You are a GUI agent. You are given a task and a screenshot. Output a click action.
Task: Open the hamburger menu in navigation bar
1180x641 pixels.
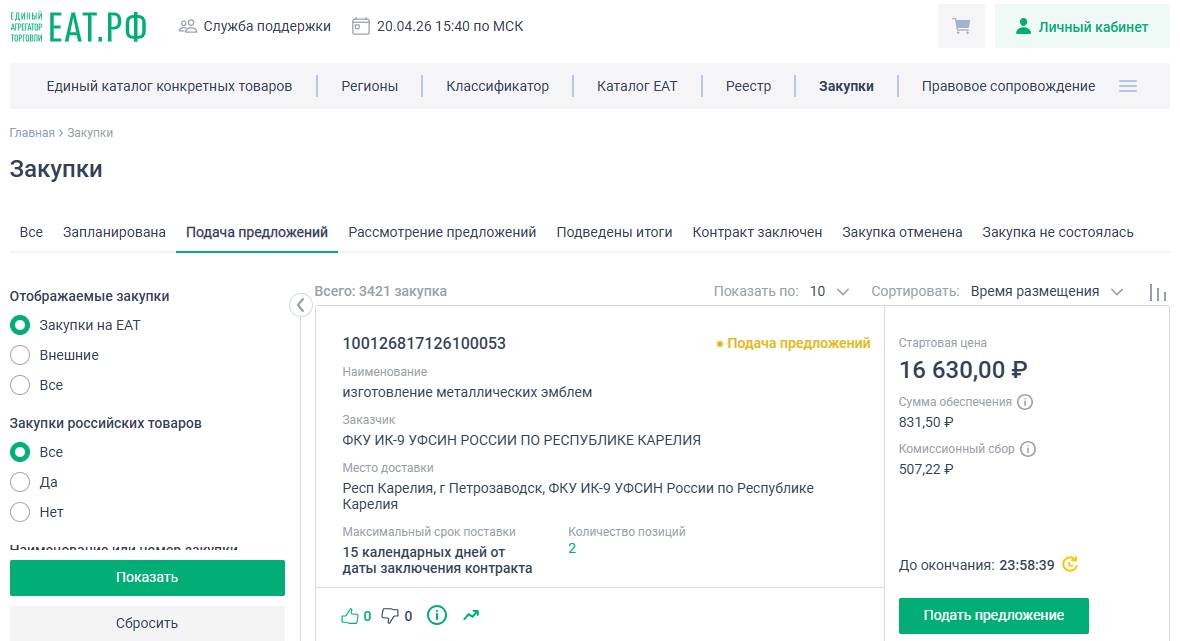click(1127, 87)
